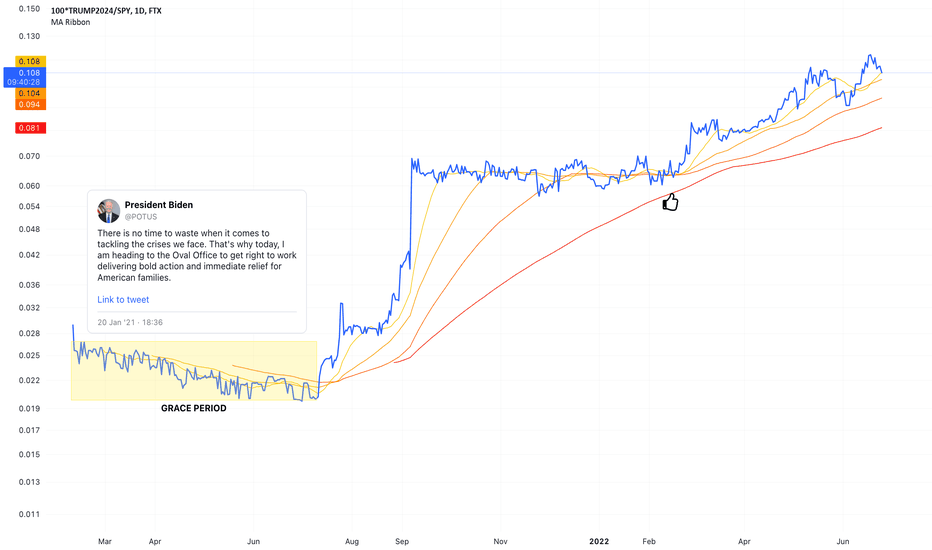Viewport: 932px width, 550px height.
Task: Click the President Biden name in tweet
Action: click(x=159, y=205)
